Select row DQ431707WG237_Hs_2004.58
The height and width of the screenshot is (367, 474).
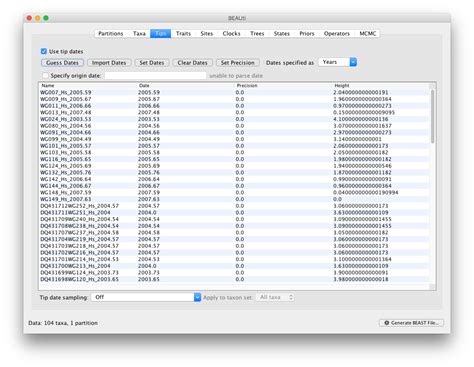[234, 232]
